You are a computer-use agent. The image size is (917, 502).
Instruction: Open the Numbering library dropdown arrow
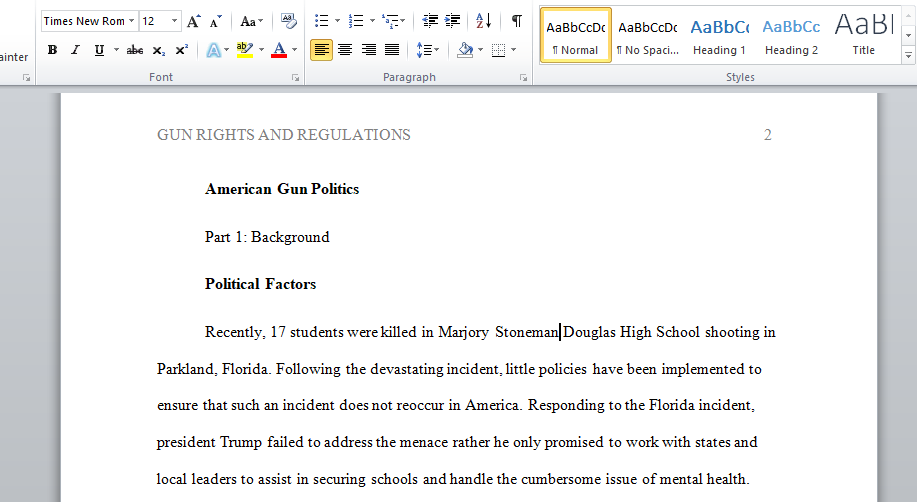pos(372,22)
